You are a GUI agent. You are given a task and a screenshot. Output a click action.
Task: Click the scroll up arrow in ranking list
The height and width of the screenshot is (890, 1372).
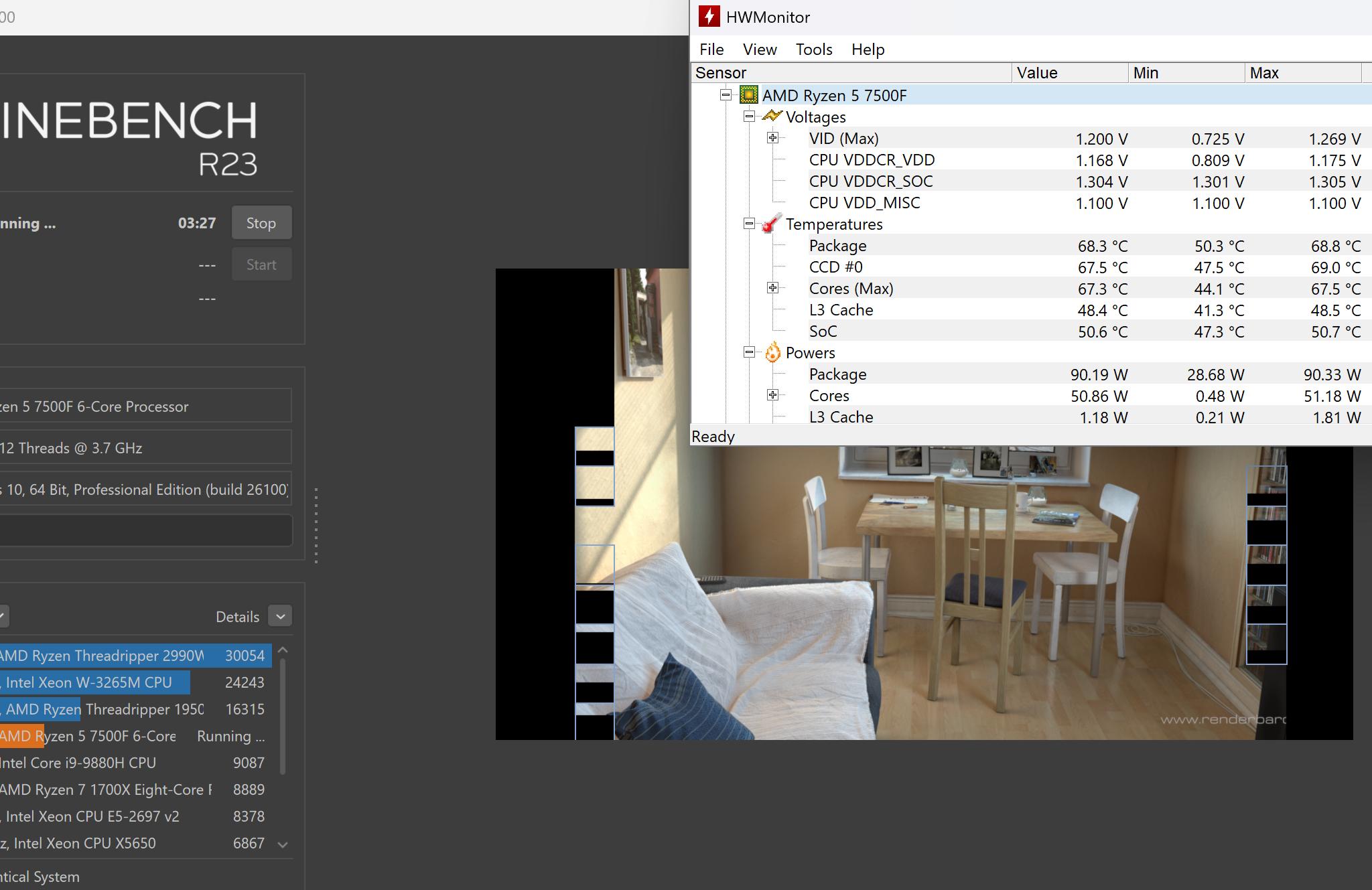pos(283,650)
